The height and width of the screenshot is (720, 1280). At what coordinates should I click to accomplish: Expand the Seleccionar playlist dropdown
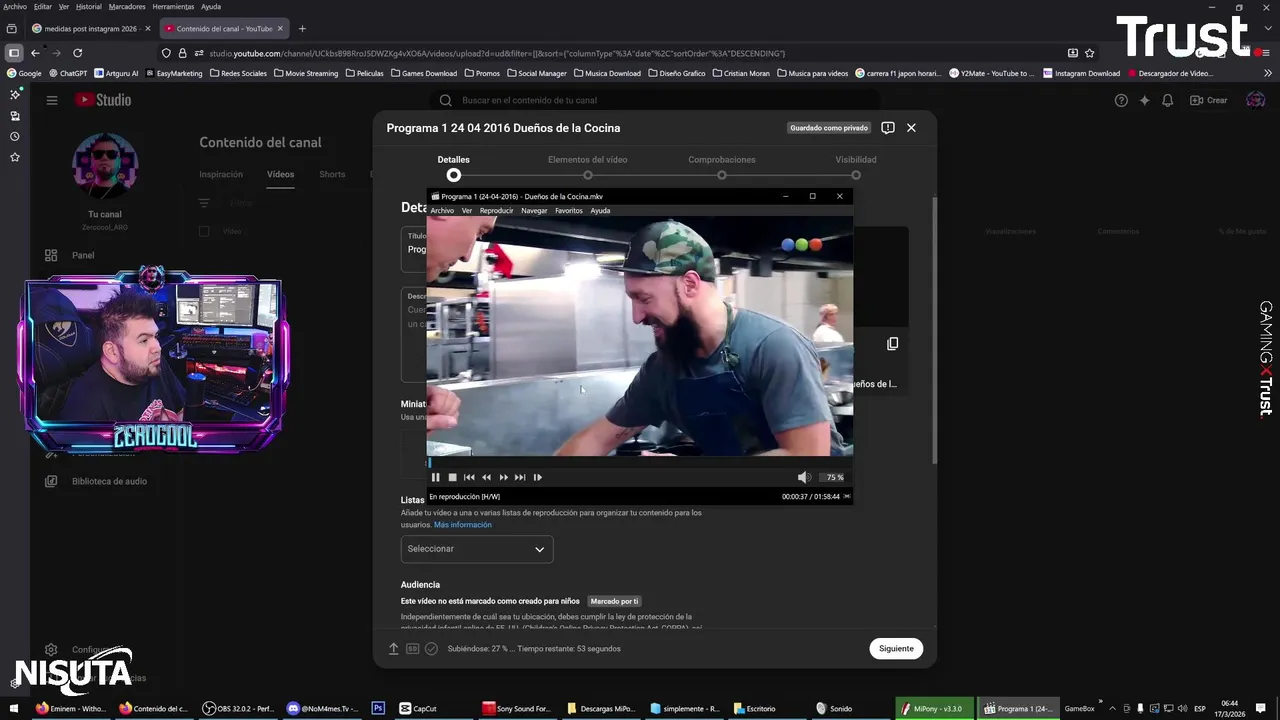pyautogui.click(x=477, y=549)
